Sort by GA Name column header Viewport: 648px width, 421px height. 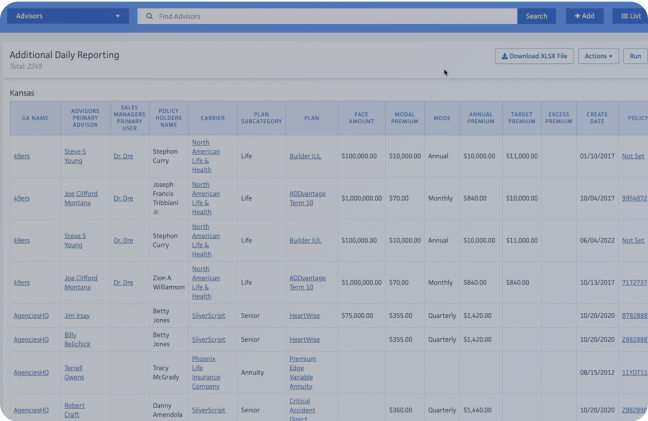click(35, 118)
